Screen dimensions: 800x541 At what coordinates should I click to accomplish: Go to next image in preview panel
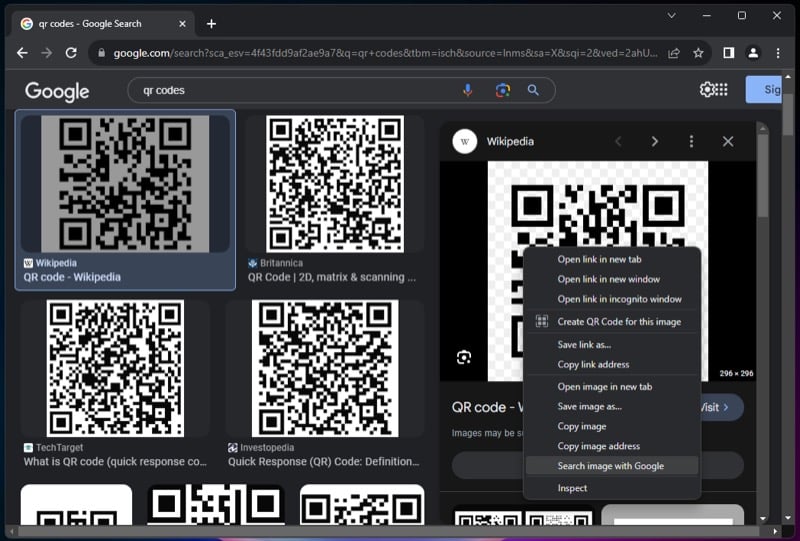tap(655, 142)
